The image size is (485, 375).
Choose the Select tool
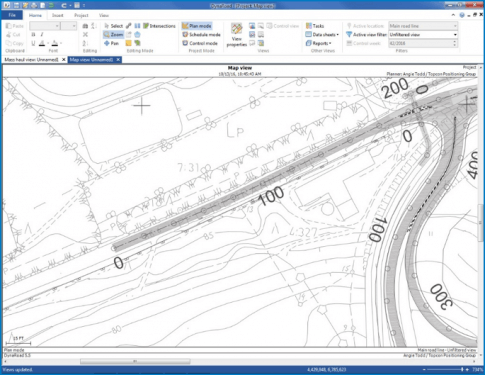[x=113, y=26]
